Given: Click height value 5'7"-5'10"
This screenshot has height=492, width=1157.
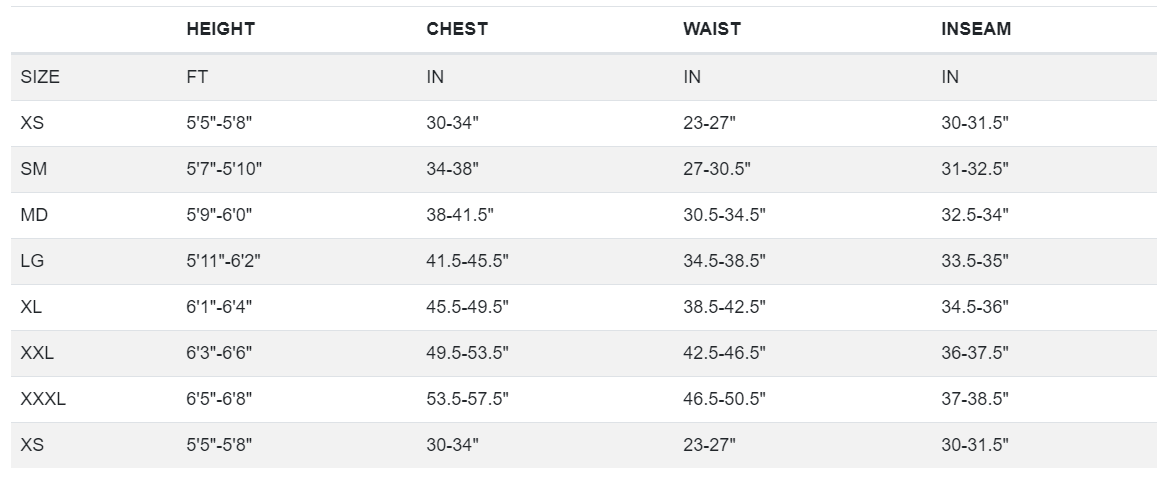Looking at the screenshot, I should (x=224, y=169).
